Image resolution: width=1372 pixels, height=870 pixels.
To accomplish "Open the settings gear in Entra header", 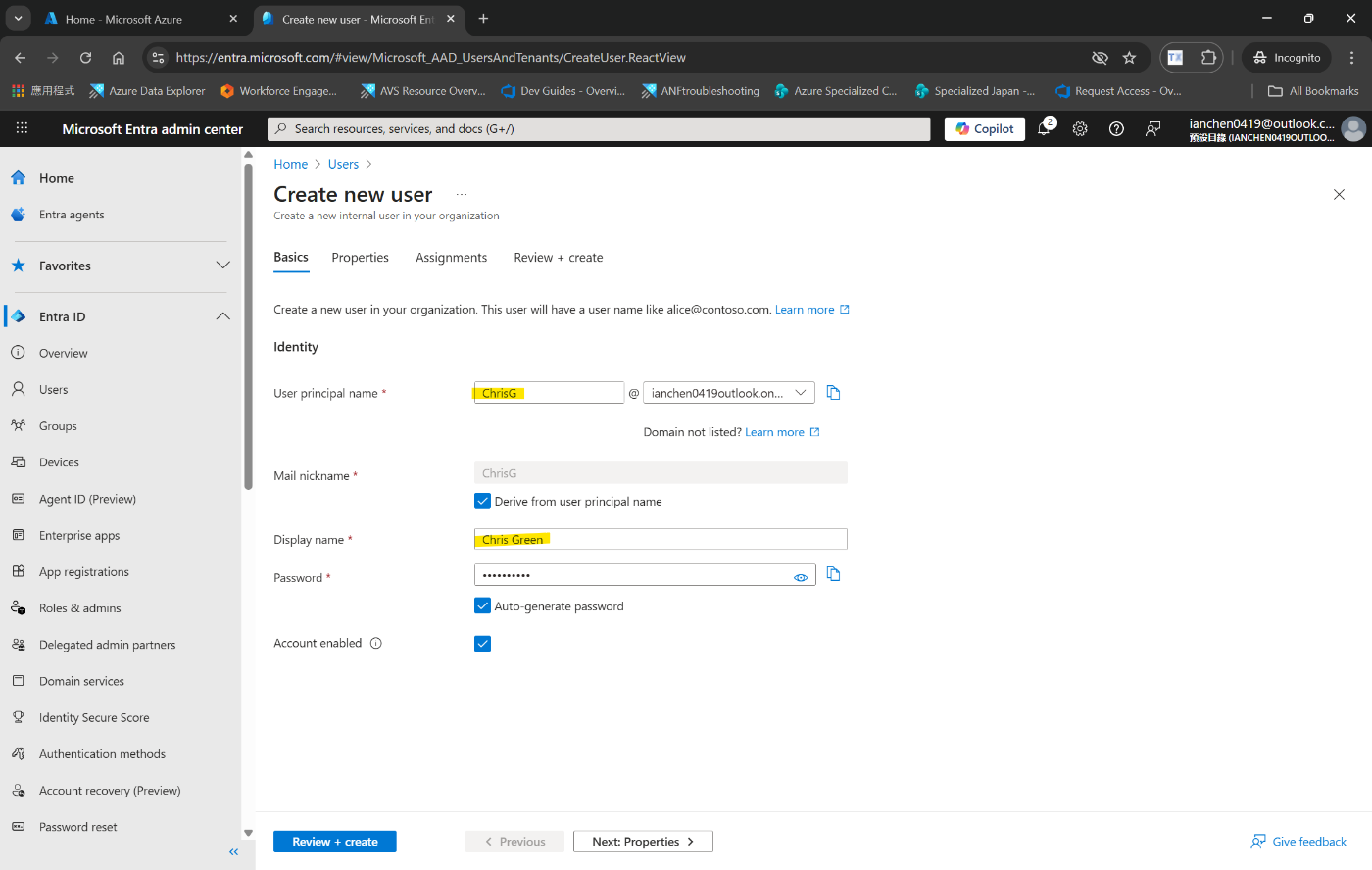I will tap(1080, 128).
